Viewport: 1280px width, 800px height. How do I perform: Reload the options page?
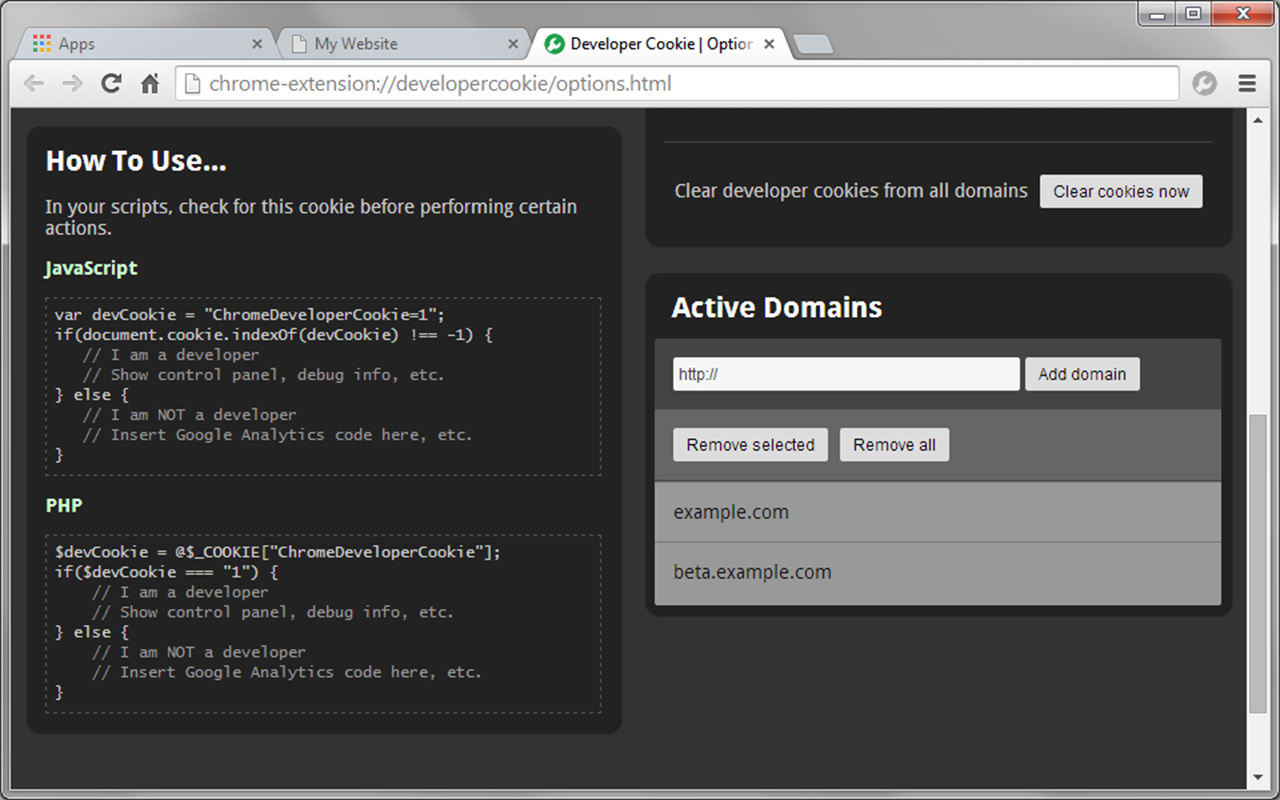111,84
